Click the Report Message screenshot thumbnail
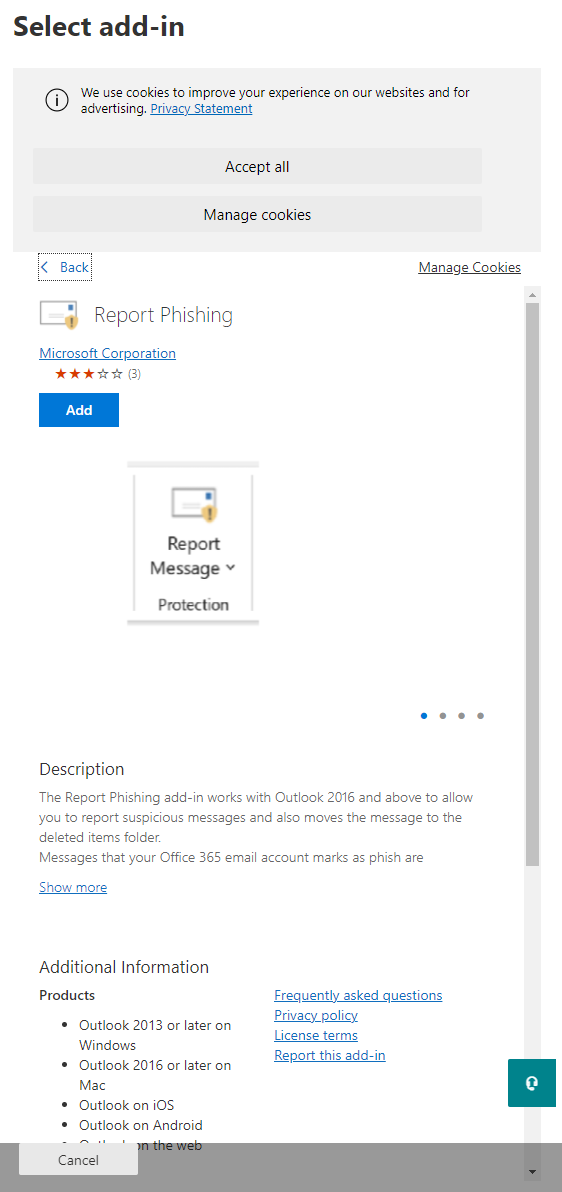The image size is (562, 1192). click(x=193, y=543)
